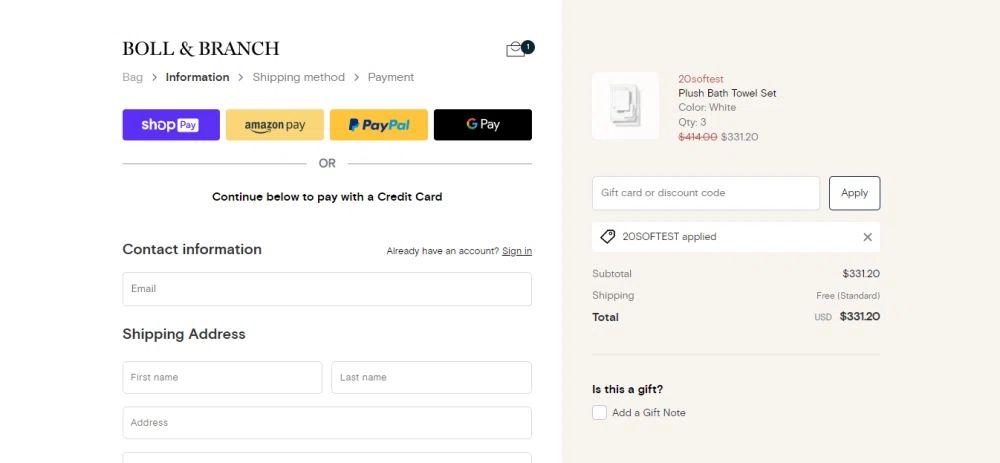
Task: Jump to Payment breadcrumb step
Action: (390, 77)
